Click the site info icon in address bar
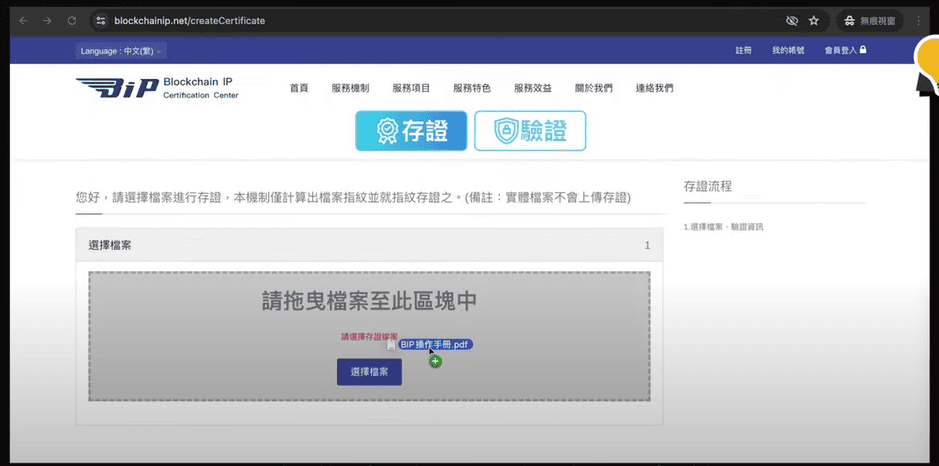 (x=99, y=20)
